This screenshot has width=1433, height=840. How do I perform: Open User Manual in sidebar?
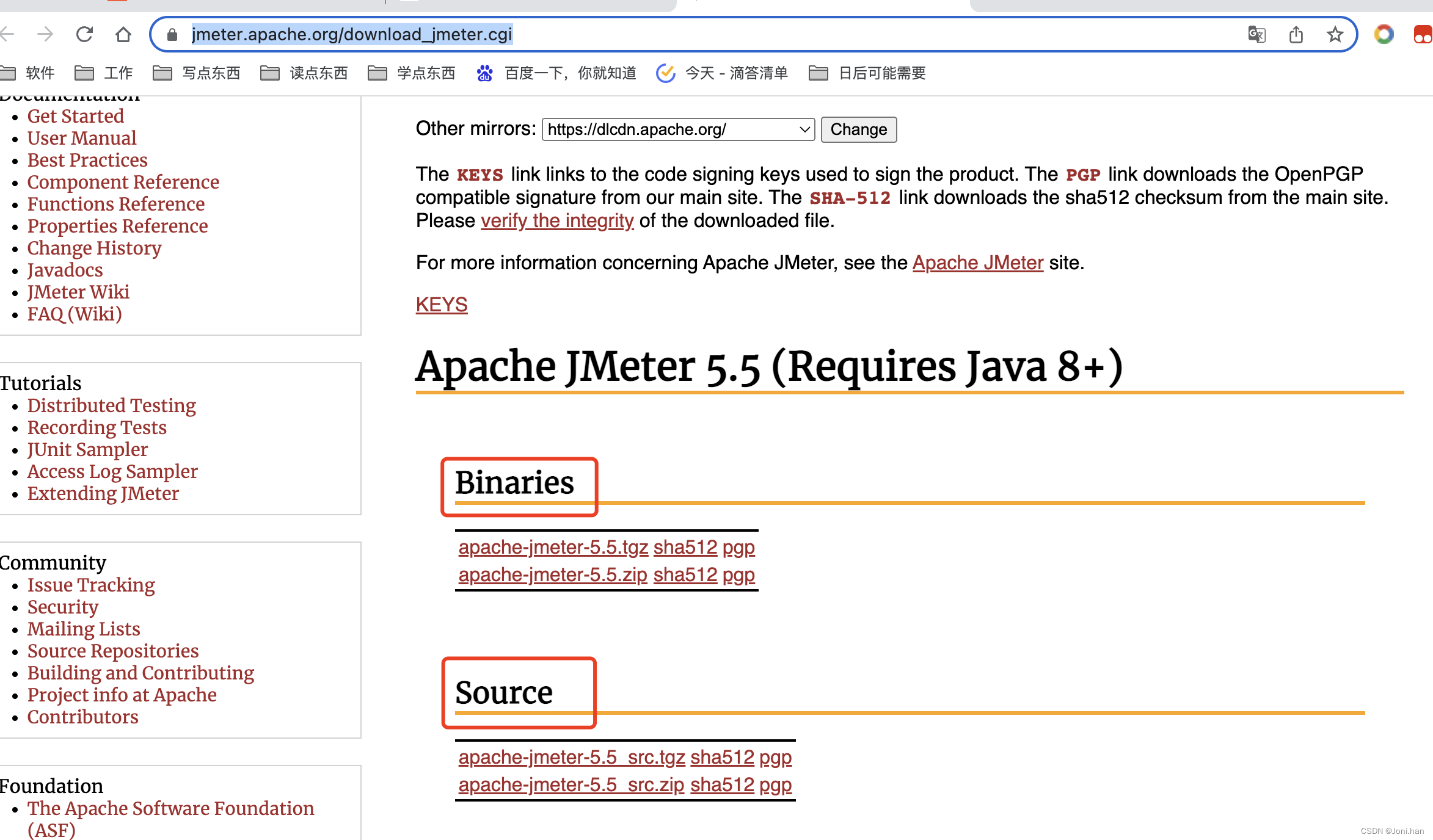pos(82,138)
